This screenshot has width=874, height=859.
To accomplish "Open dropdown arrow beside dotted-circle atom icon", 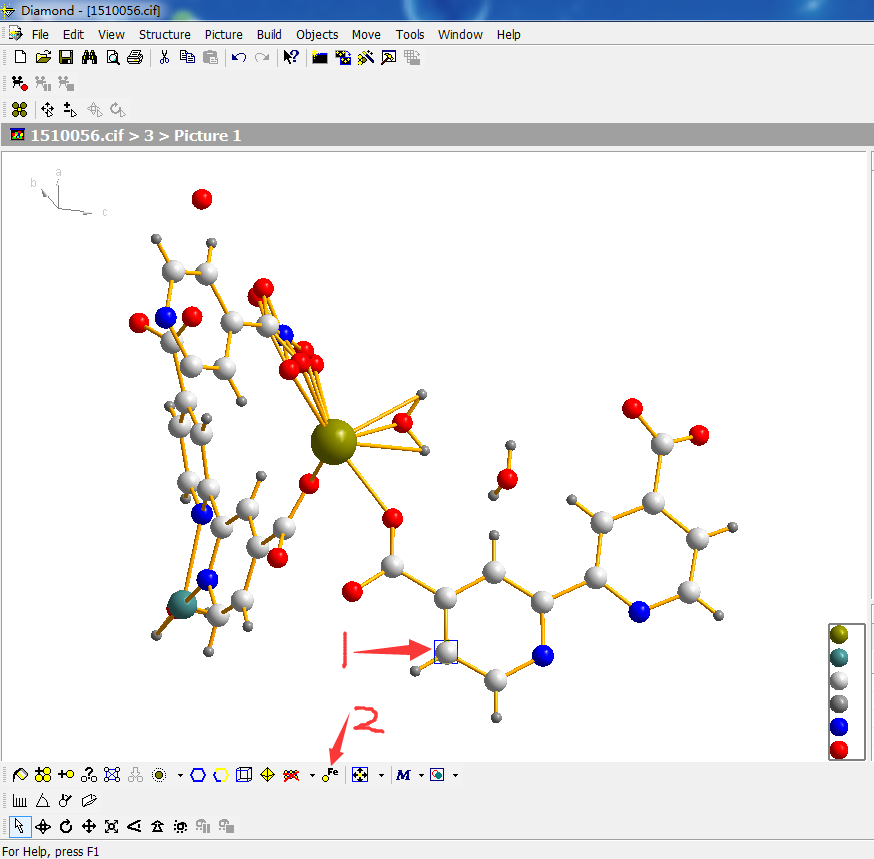I will click(x=179, y=775).
